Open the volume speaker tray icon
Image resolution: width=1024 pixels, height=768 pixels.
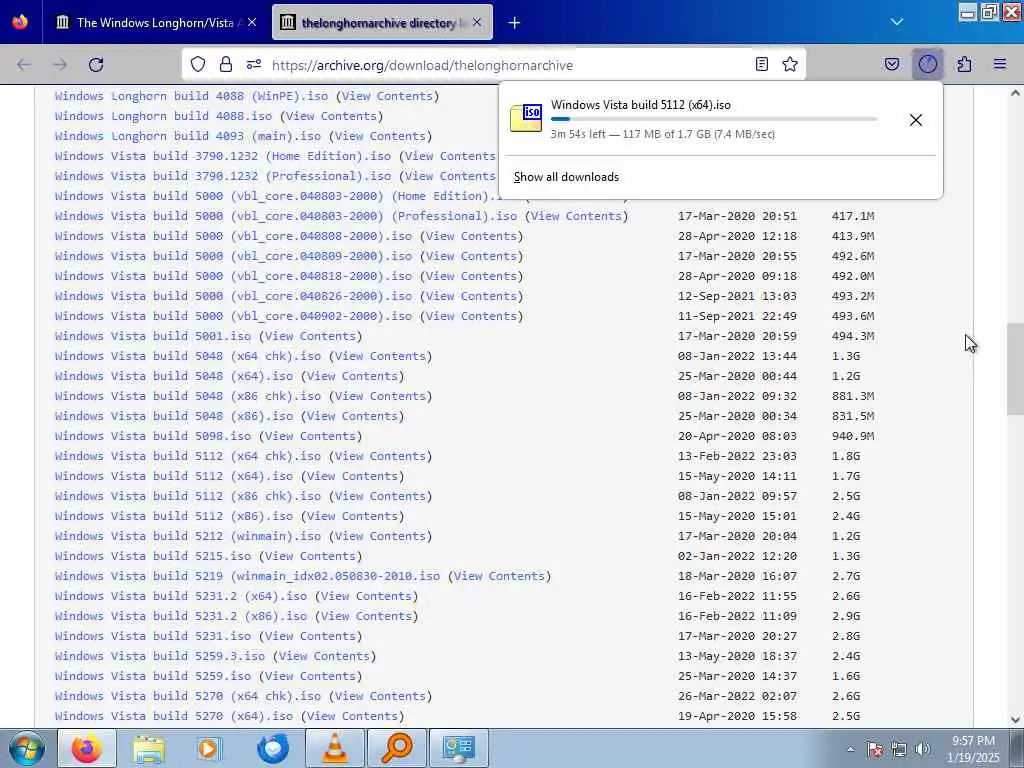(x=923, y=749)
